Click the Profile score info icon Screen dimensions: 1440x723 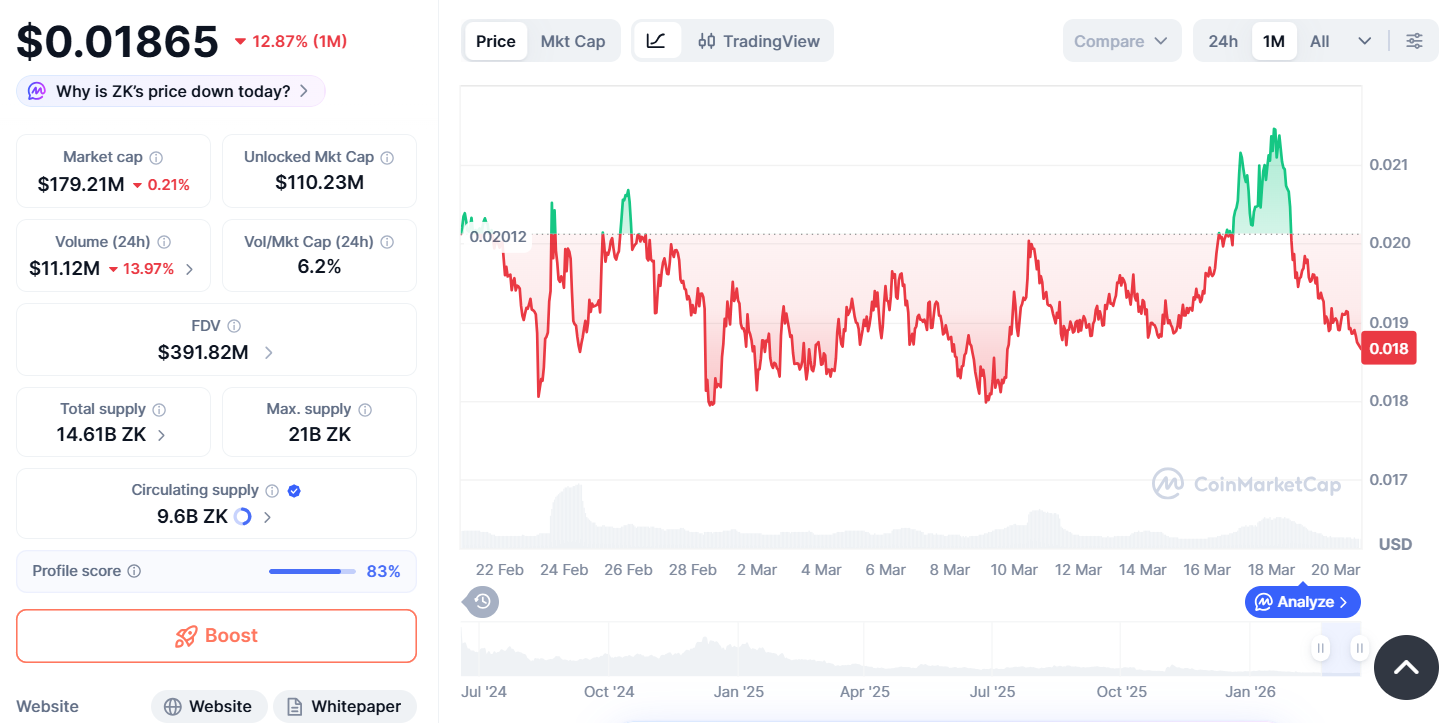134,571
